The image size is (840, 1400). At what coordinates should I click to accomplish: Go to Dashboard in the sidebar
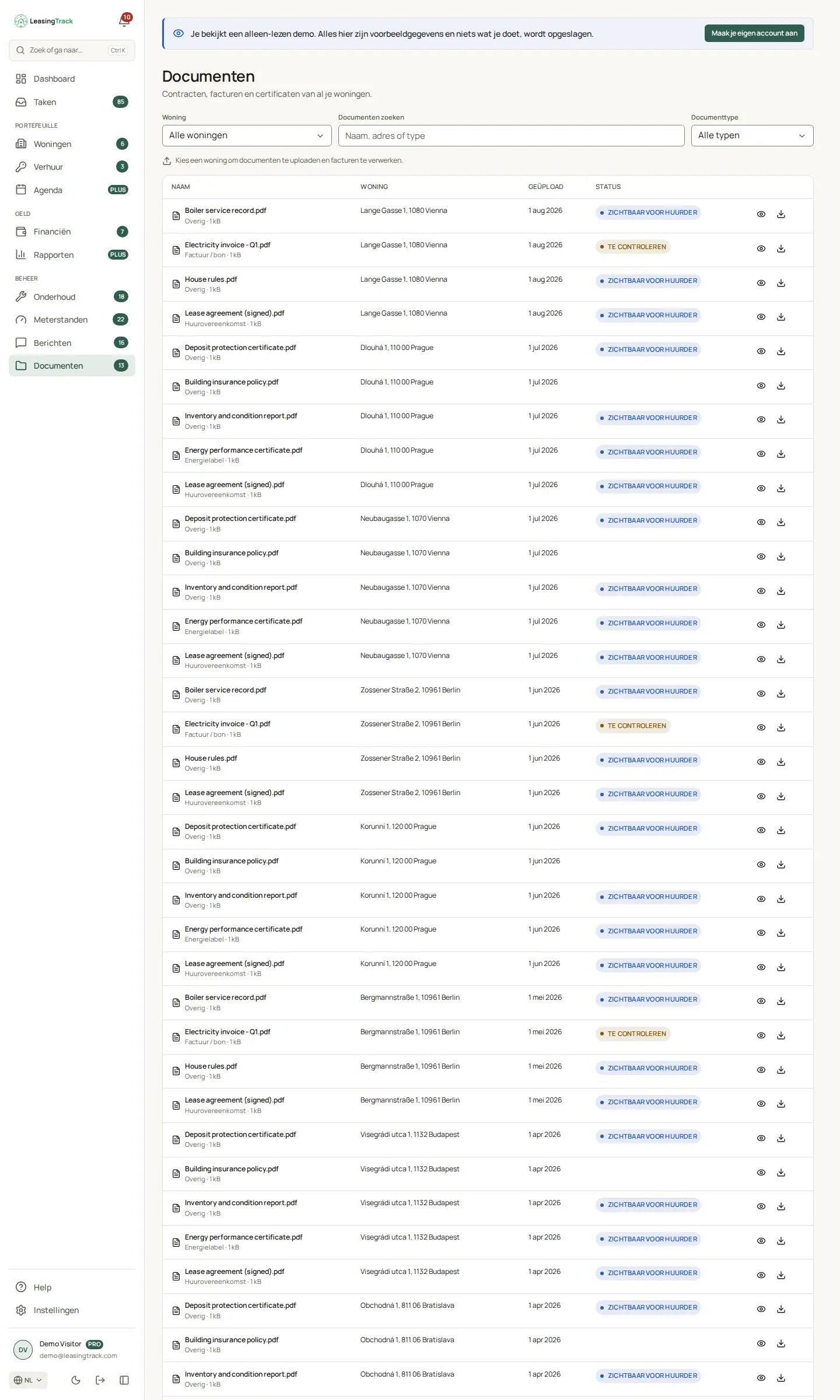click(72, 79)
